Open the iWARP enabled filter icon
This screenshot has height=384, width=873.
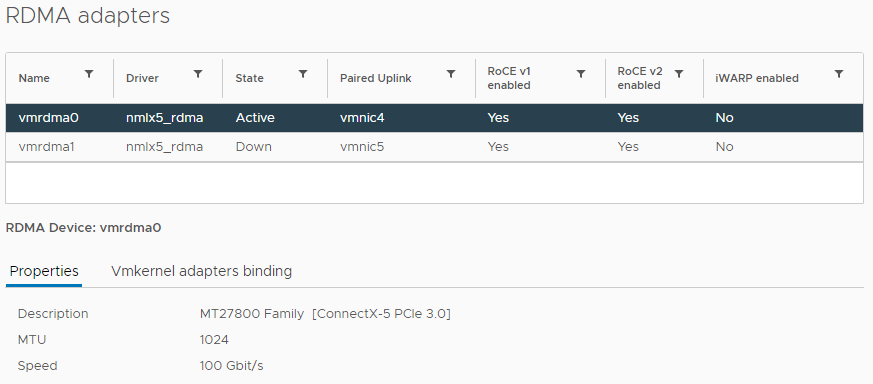pyautogui.click(x=839, y=74)
